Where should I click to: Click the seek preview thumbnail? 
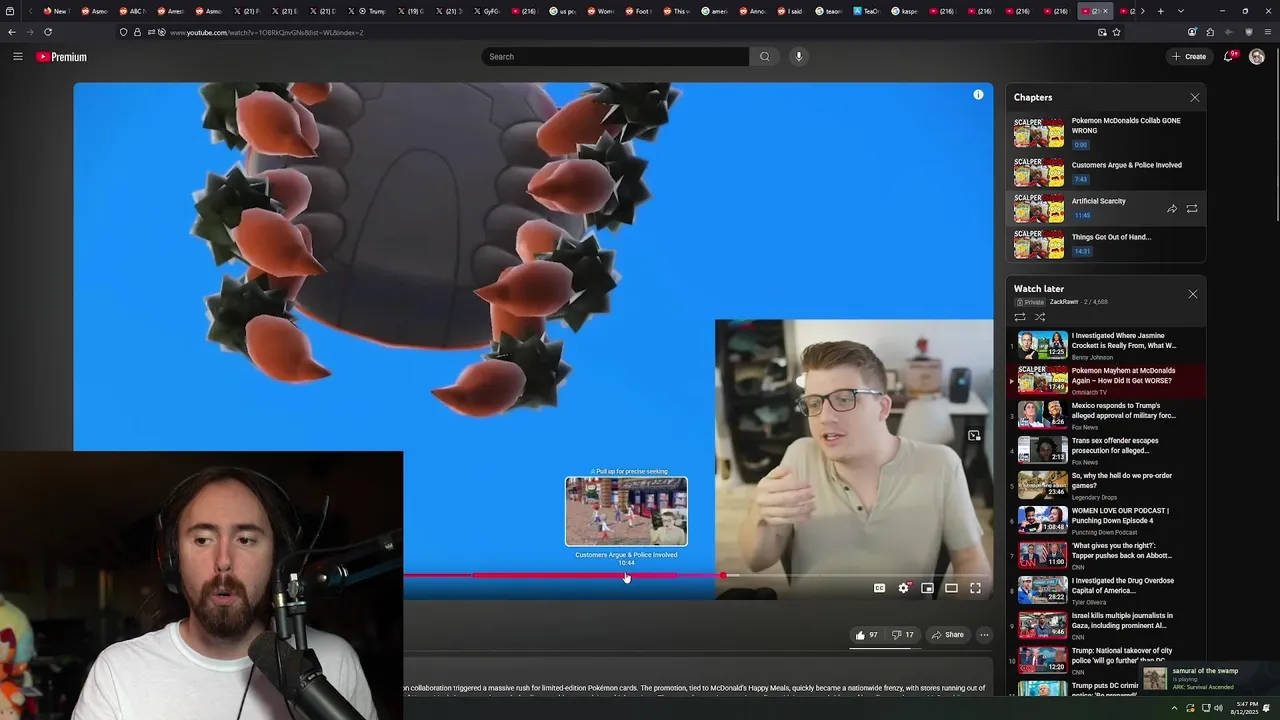click(626, 511)
